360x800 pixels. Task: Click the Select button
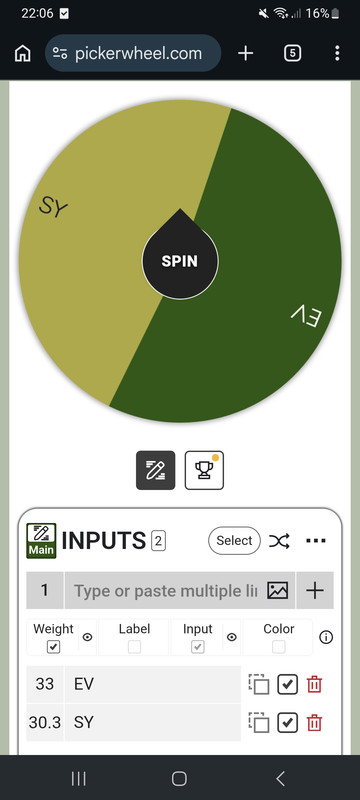234,541
